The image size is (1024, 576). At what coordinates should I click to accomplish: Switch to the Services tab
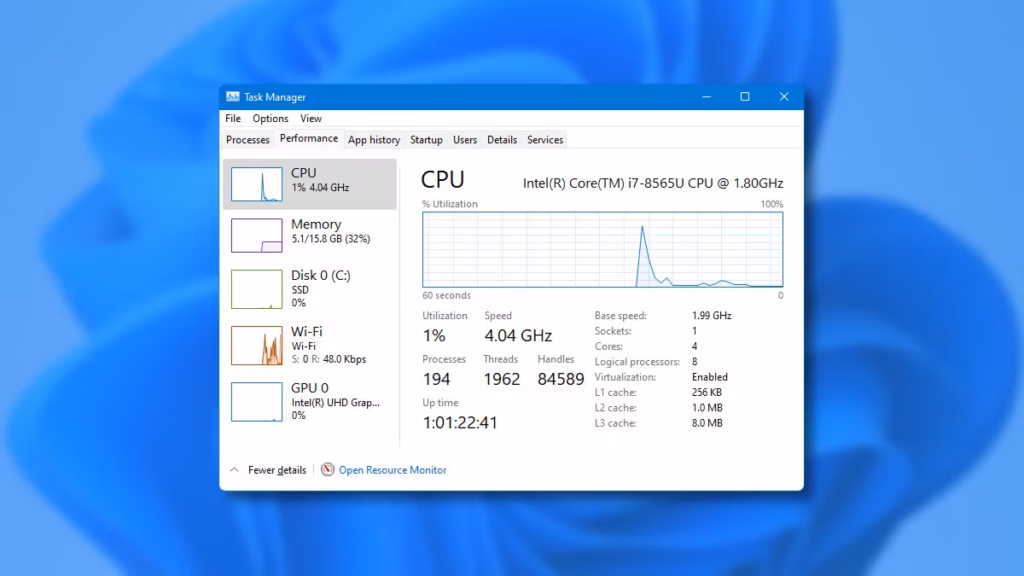point(545,140)
